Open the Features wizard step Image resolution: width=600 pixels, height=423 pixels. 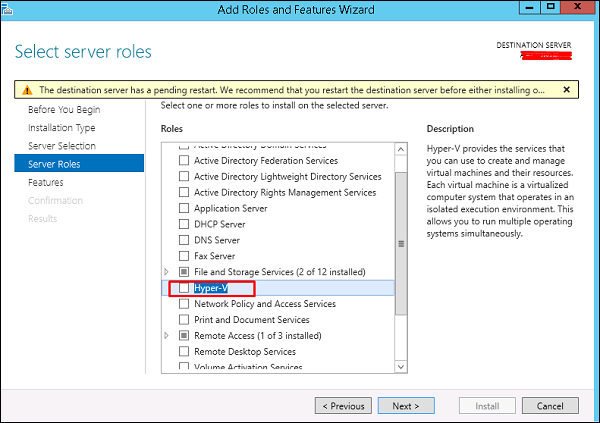46,182
